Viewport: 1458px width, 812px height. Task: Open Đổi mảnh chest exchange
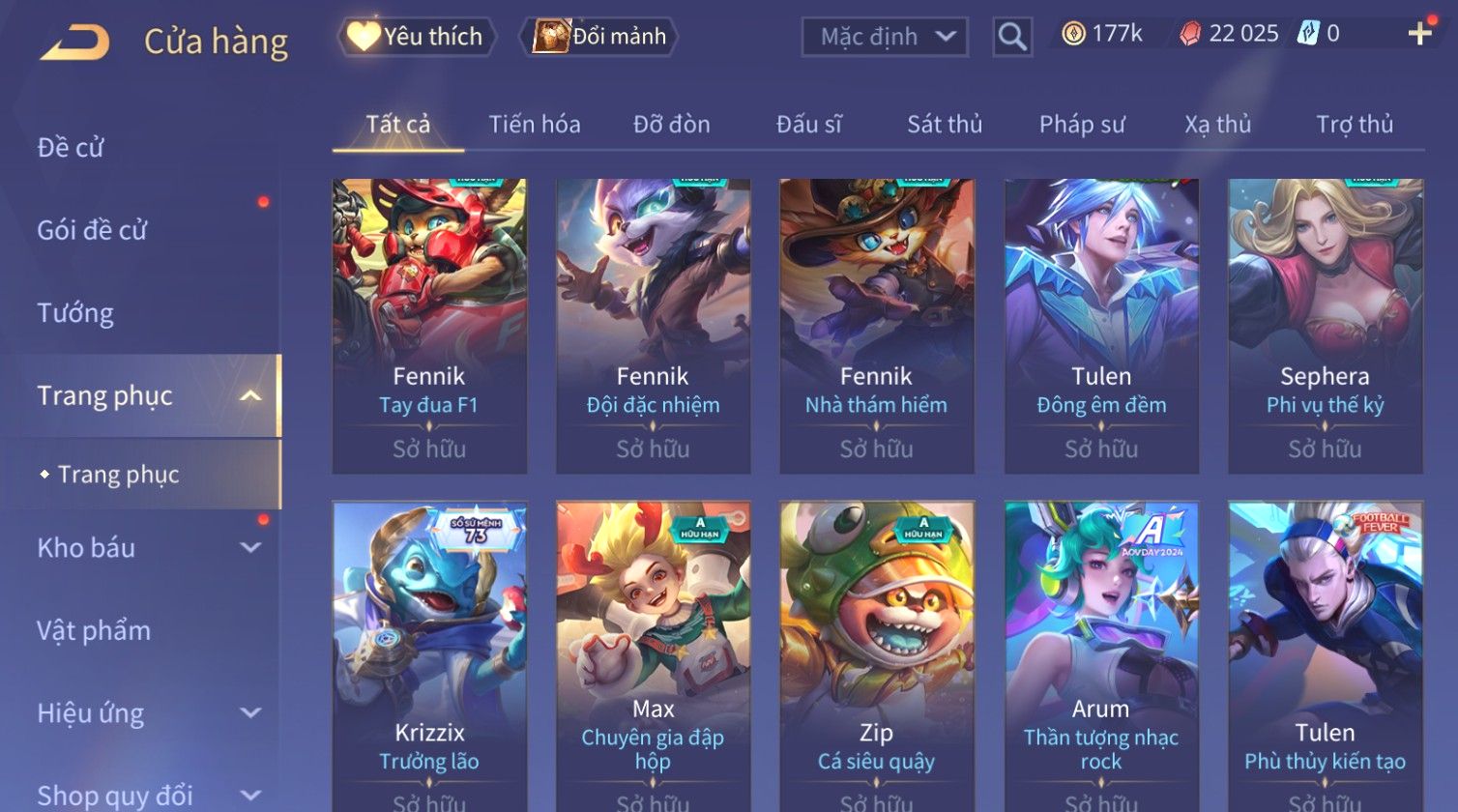click(599, 37)
